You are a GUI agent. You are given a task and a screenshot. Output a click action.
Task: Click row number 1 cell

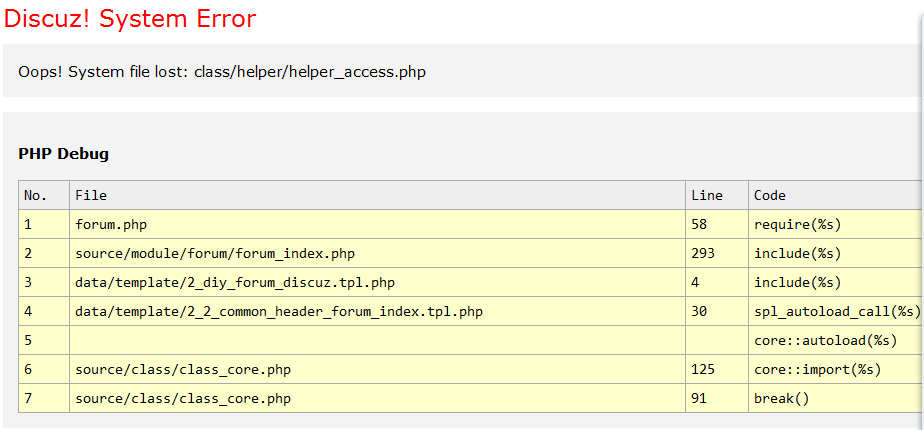tap(44, 224)
